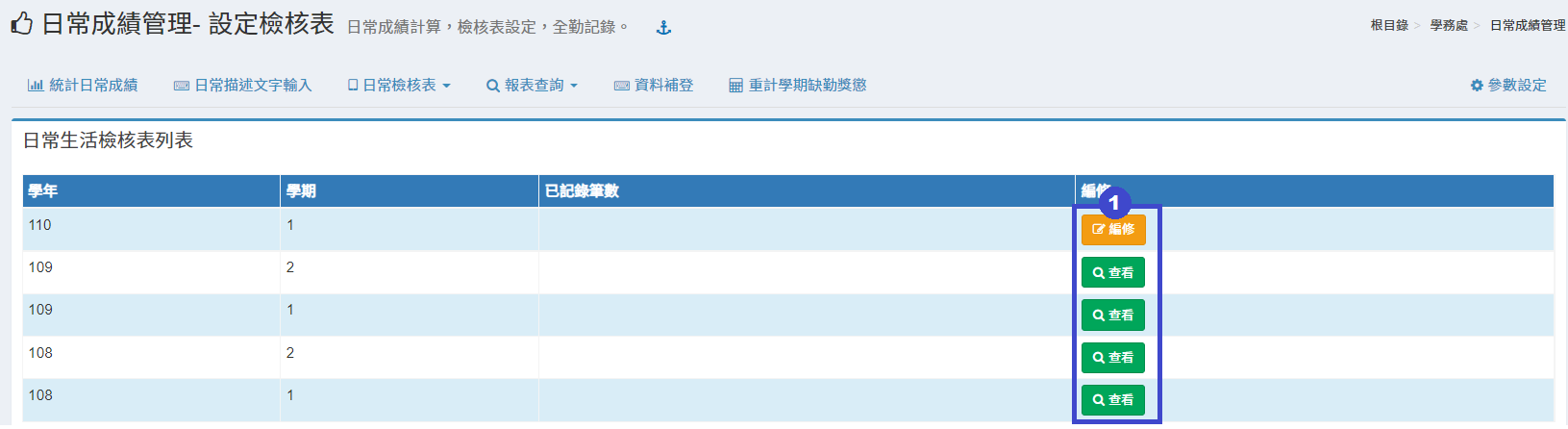Click the 學期 column header
Viewport: 1568px width, 429px height.
301,191
